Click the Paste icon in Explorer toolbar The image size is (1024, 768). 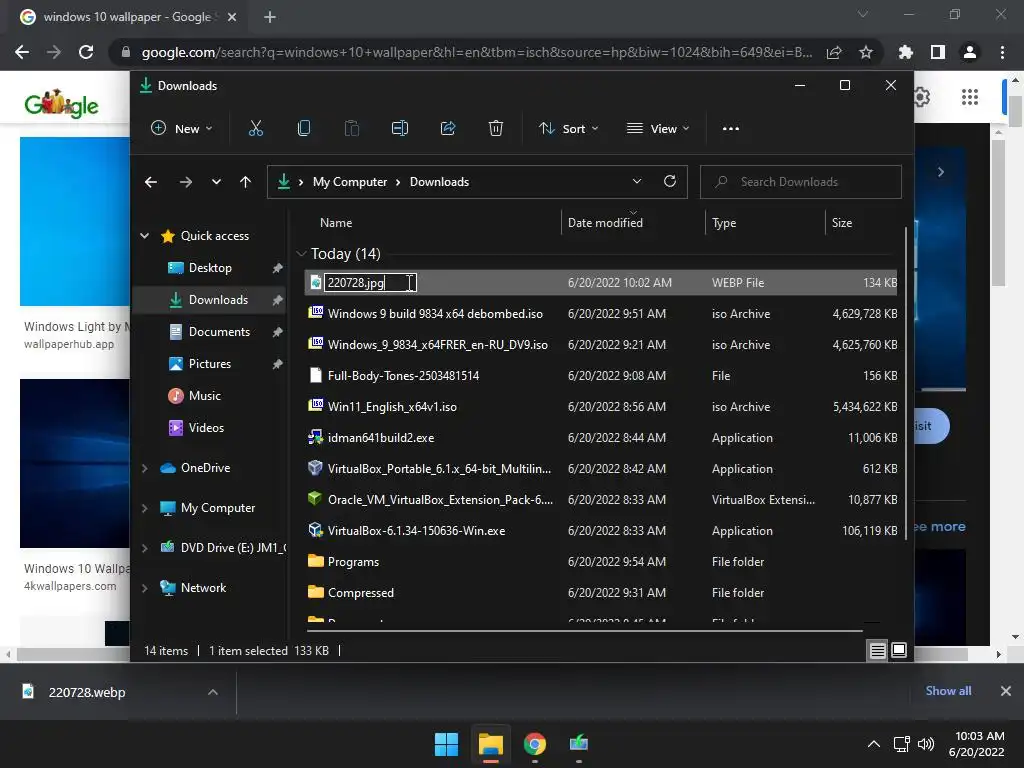point(352,129)
